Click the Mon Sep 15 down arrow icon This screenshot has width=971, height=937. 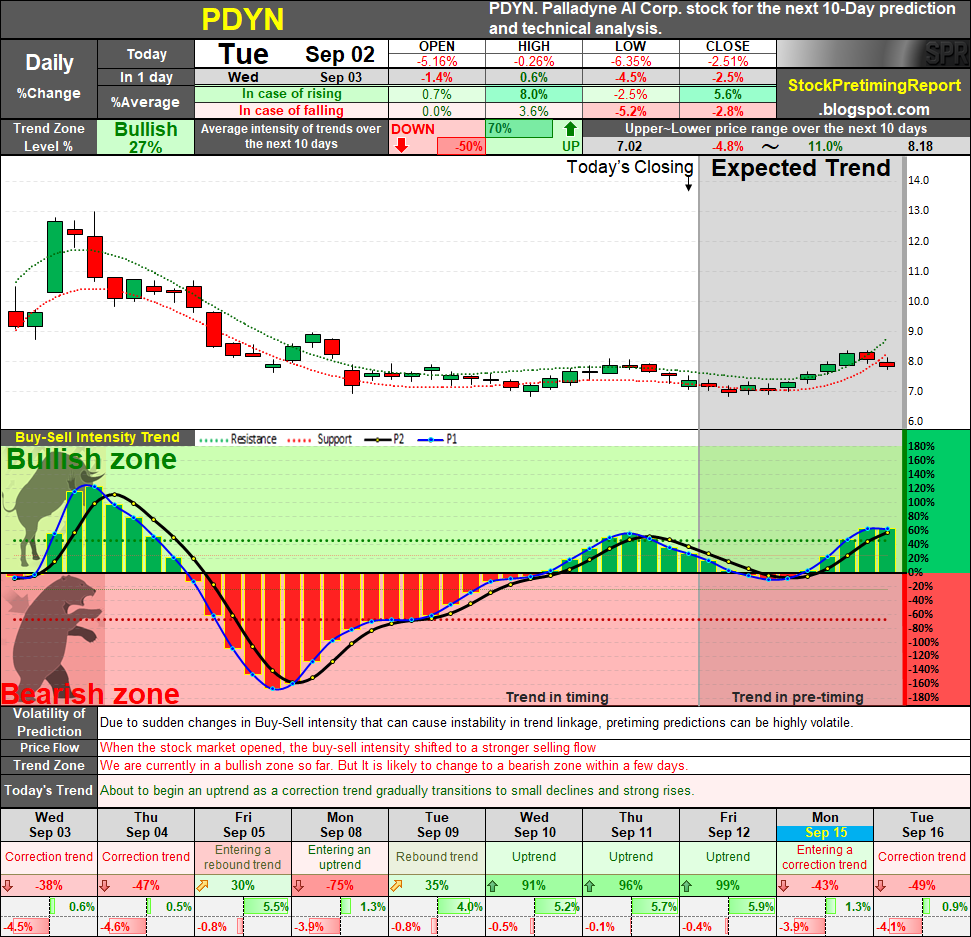pos(783,886)
